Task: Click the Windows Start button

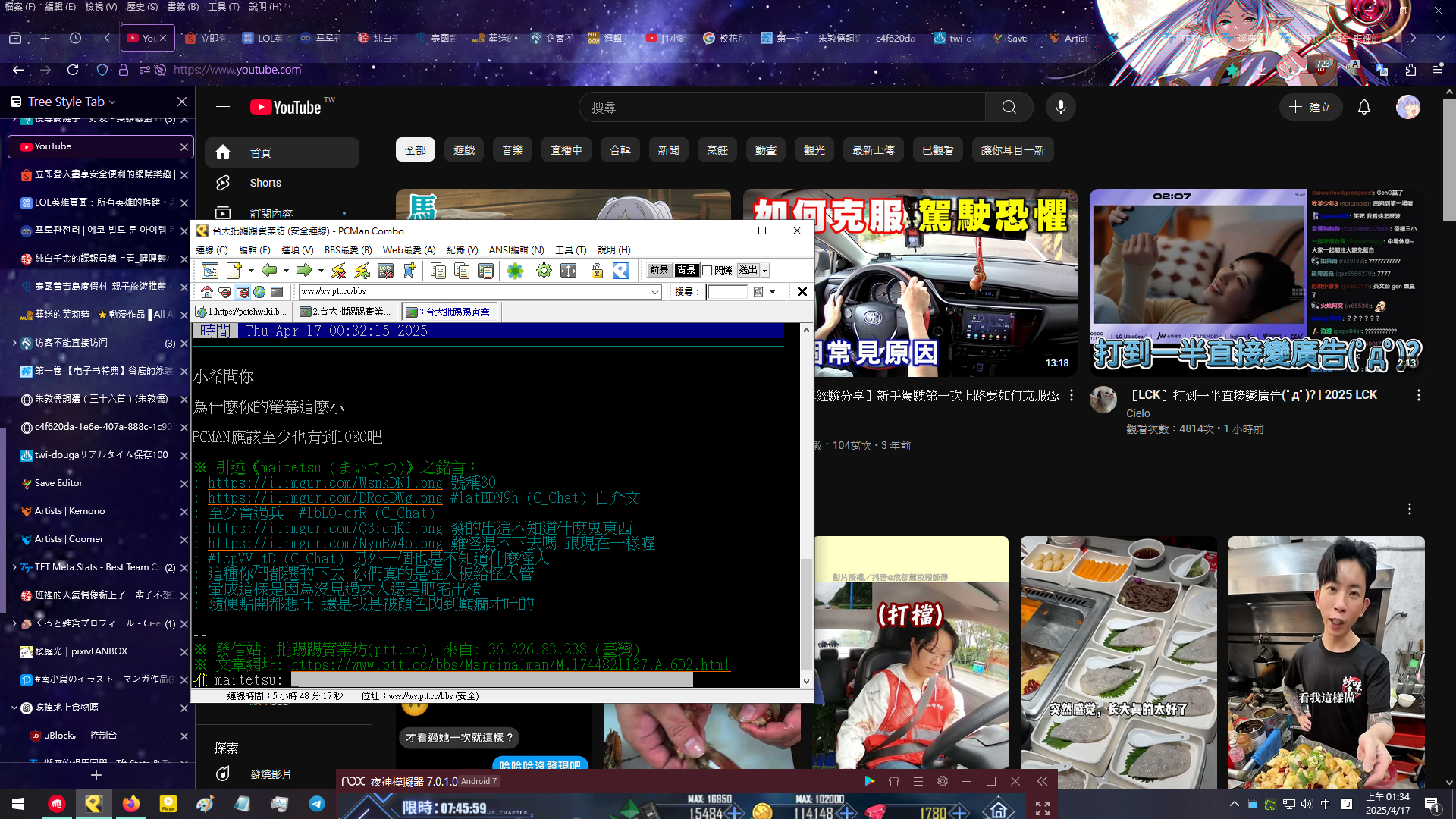Action: [18, 804]
